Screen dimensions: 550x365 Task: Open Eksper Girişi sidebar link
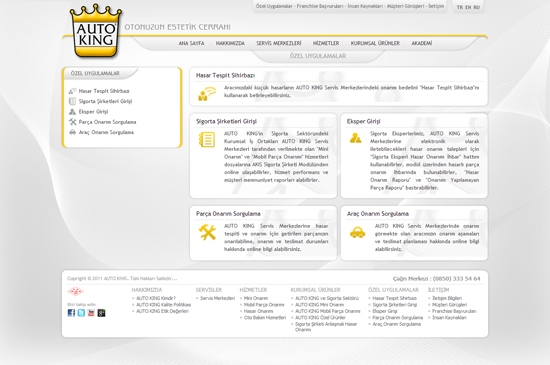93,111
